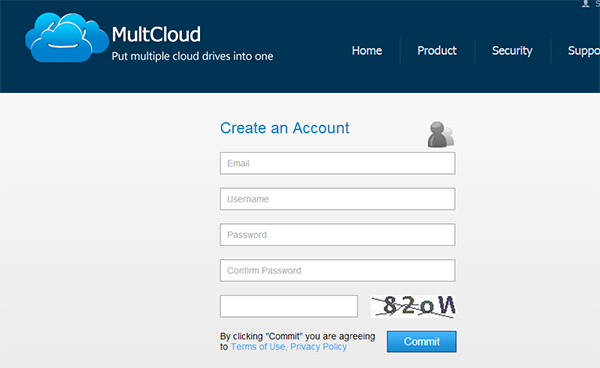600x368 pixels.
Task: Click the captcha image to refresh
Action: (x=413, y=306)
